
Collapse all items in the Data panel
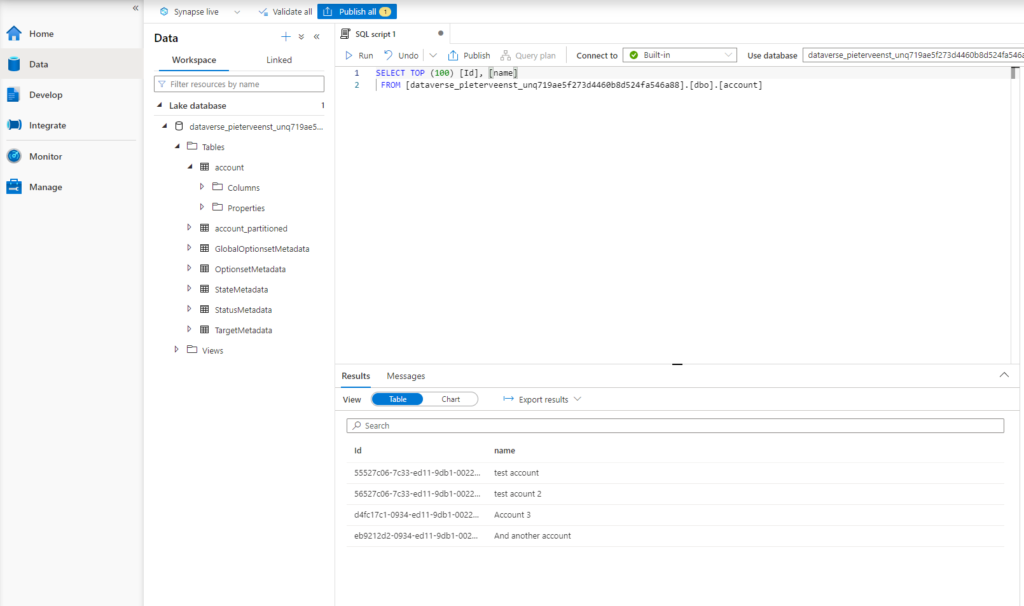301,37
